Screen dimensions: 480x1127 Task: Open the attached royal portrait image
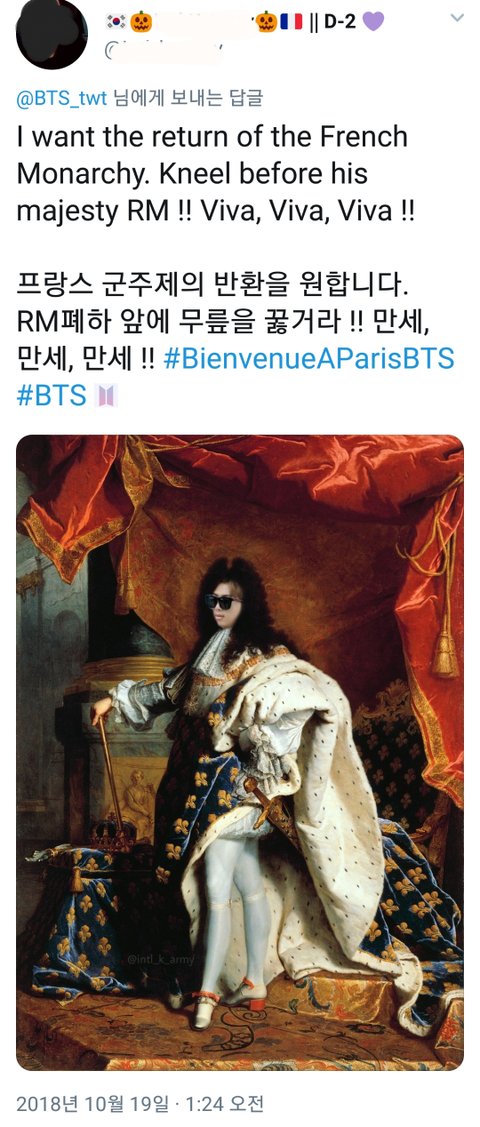tap(240, 753)
